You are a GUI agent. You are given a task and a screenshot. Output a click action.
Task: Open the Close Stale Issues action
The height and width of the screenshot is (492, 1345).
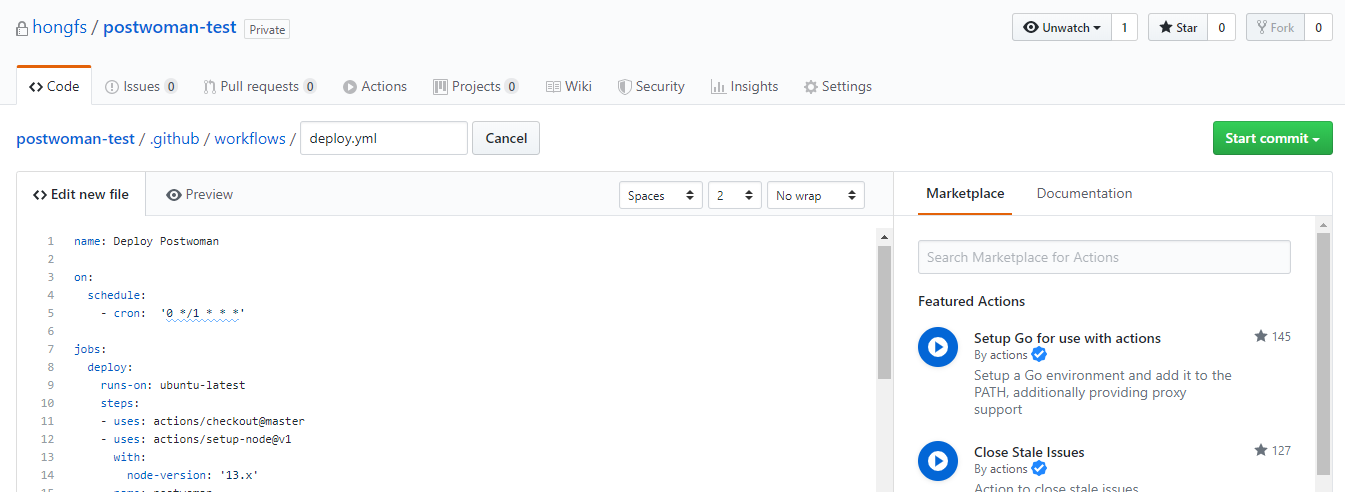click(1029, 452)
